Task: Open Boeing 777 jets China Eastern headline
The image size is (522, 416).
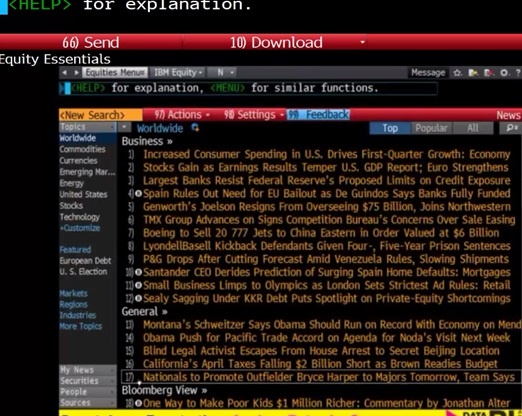Action: pos(321,233)
